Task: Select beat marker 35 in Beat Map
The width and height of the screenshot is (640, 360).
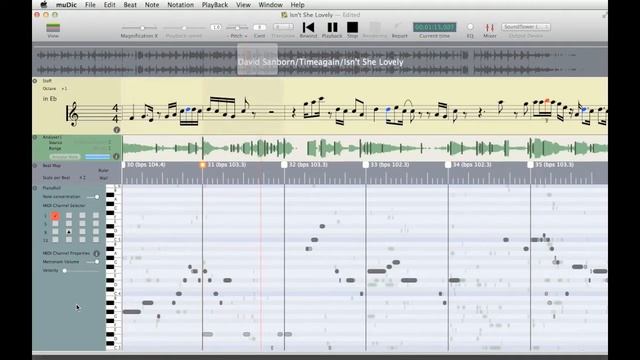Action: 530,165
